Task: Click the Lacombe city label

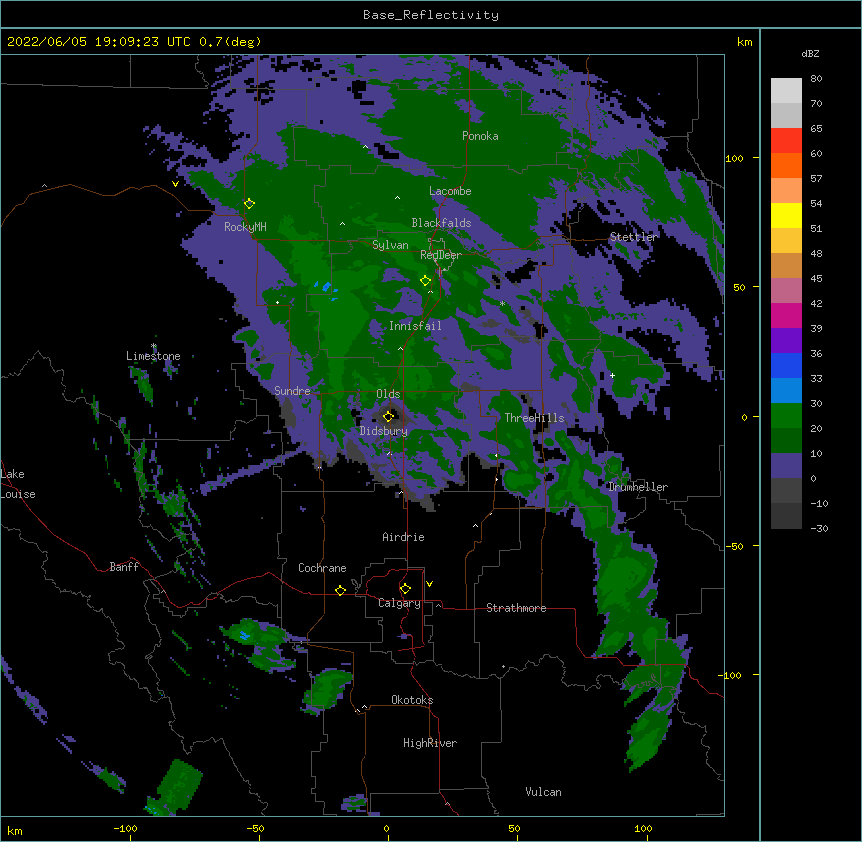Action: coord(450,191)
